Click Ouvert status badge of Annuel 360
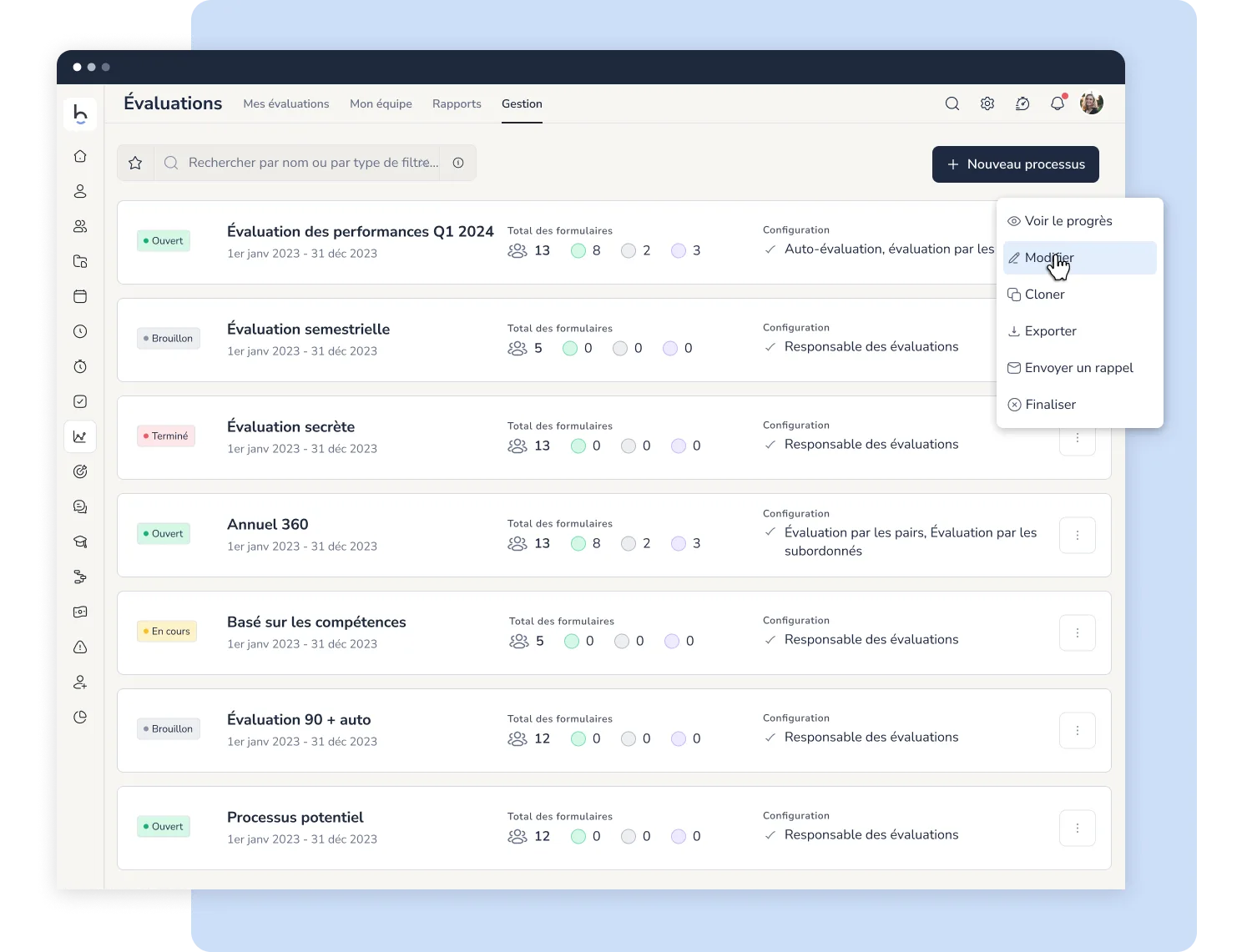 164,534
